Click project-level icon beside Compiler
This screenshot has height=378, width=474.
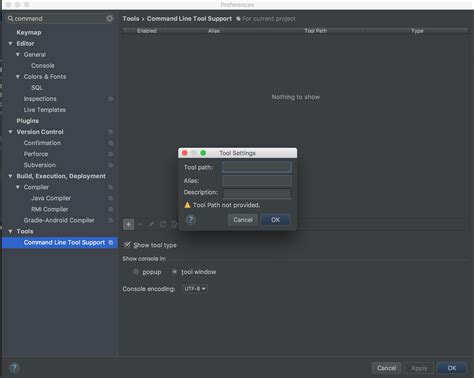[x=111, y=187]
